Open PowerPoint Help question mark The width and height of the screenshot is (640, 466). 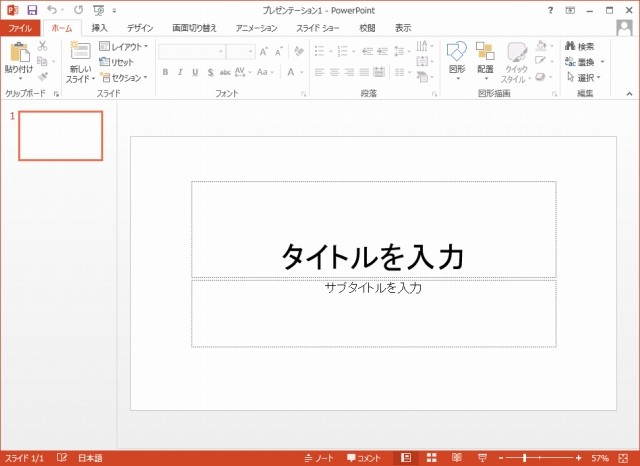(x=550, y=11)
